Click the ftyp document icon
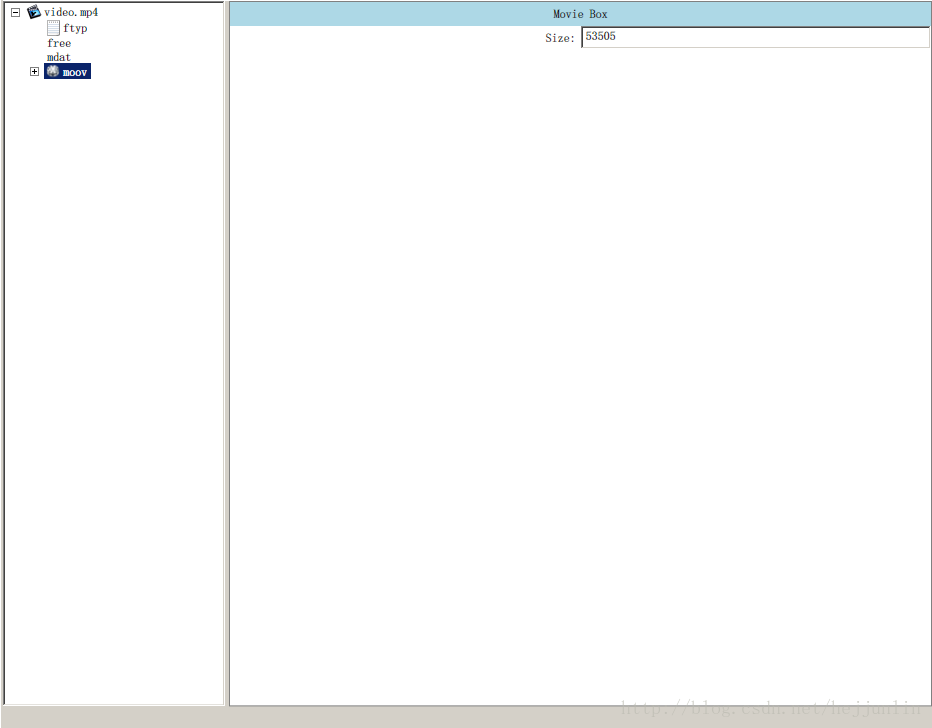Screen dimensions: 932x728 click(x=53, y=28)
